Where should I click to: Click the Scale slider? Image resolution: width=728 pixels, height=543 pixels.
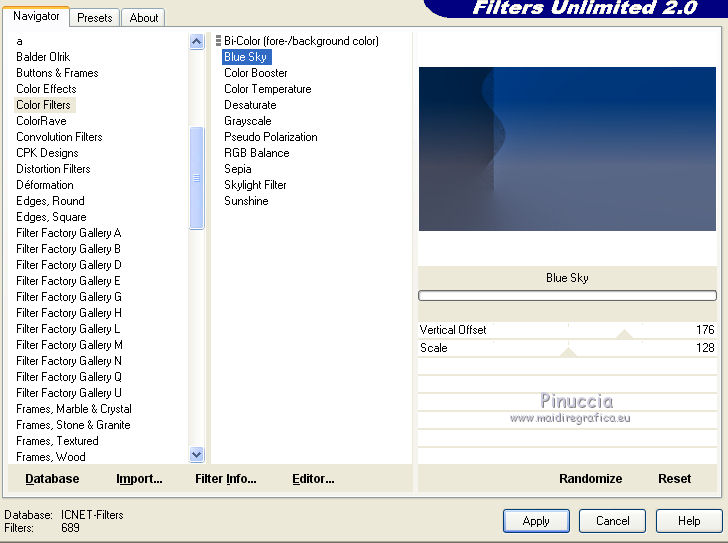coord(567,348)
